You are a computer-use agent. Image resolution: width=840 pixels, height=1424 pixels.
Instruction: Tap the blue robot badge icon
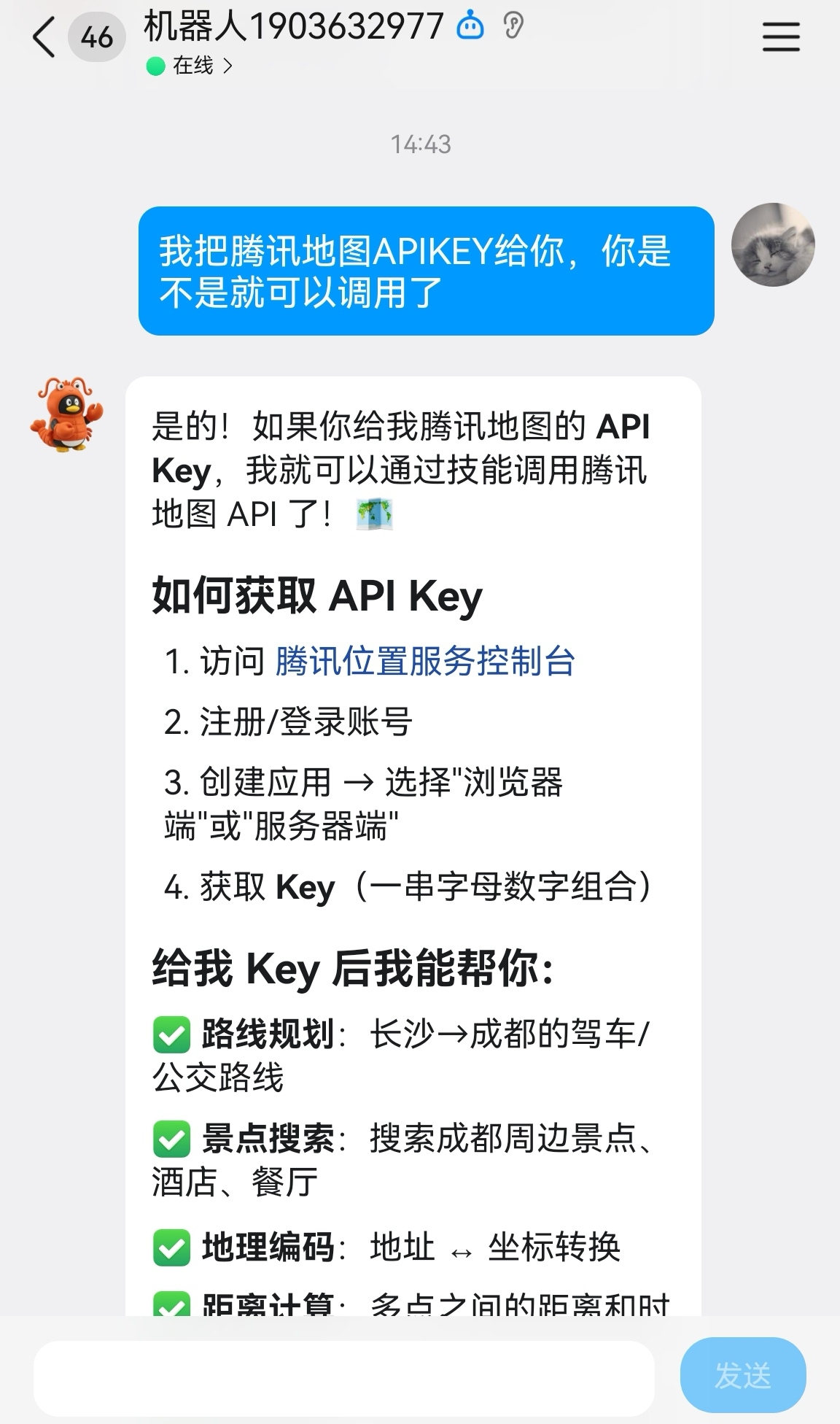(x=470, y=26)
